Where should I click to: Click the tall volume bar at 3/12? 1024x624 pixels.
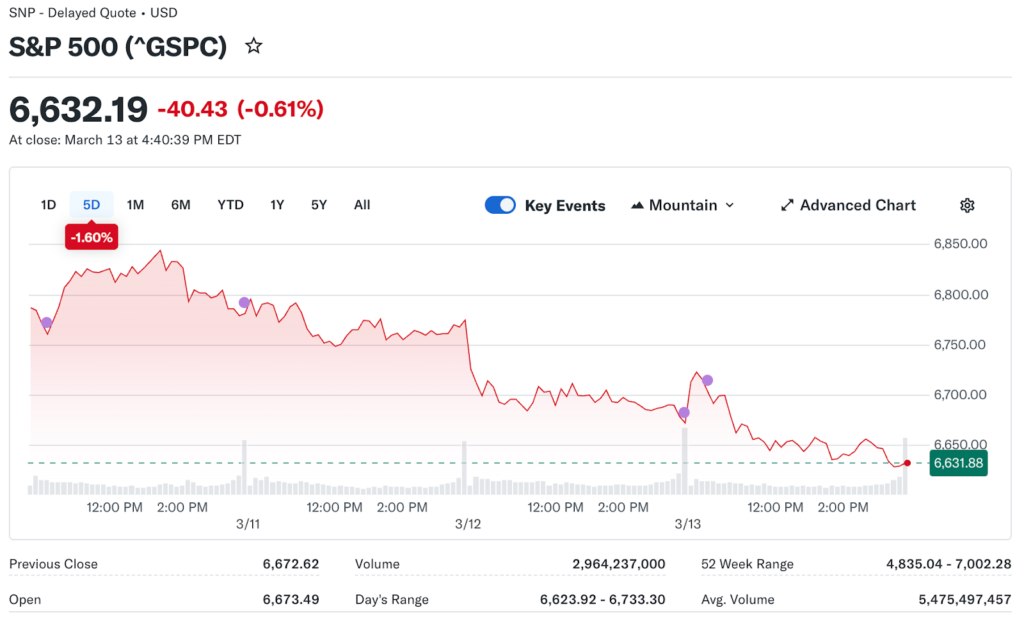coord(464,468)
